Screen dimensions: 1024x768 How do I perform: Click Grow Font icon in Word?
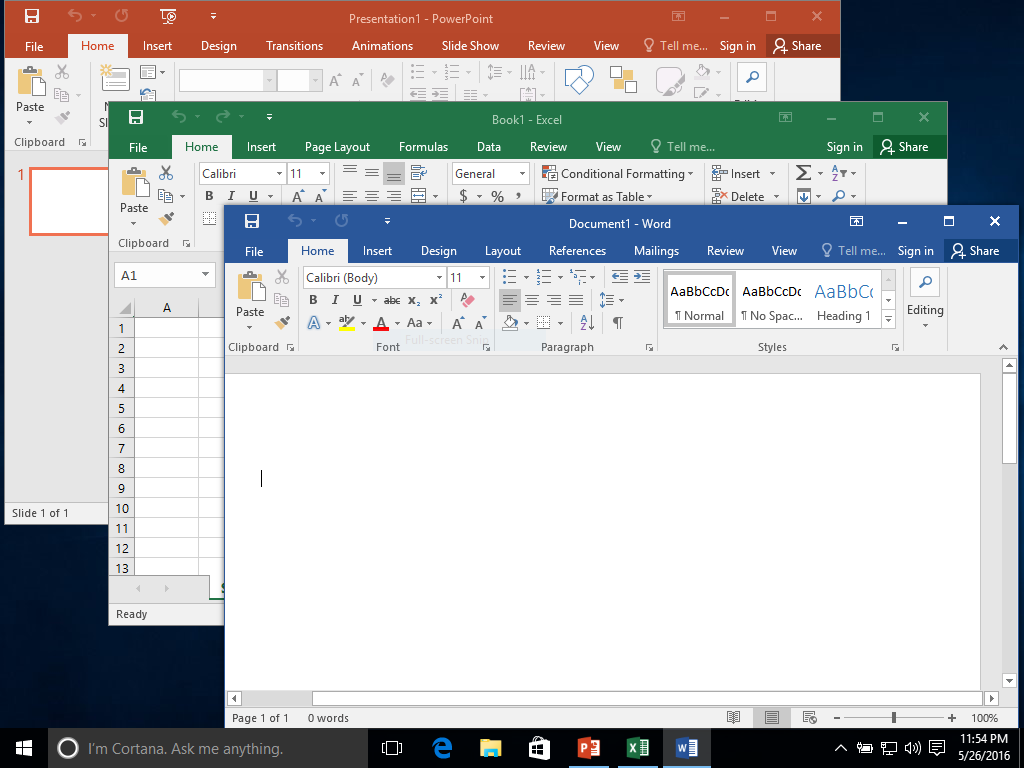point(458,323)
